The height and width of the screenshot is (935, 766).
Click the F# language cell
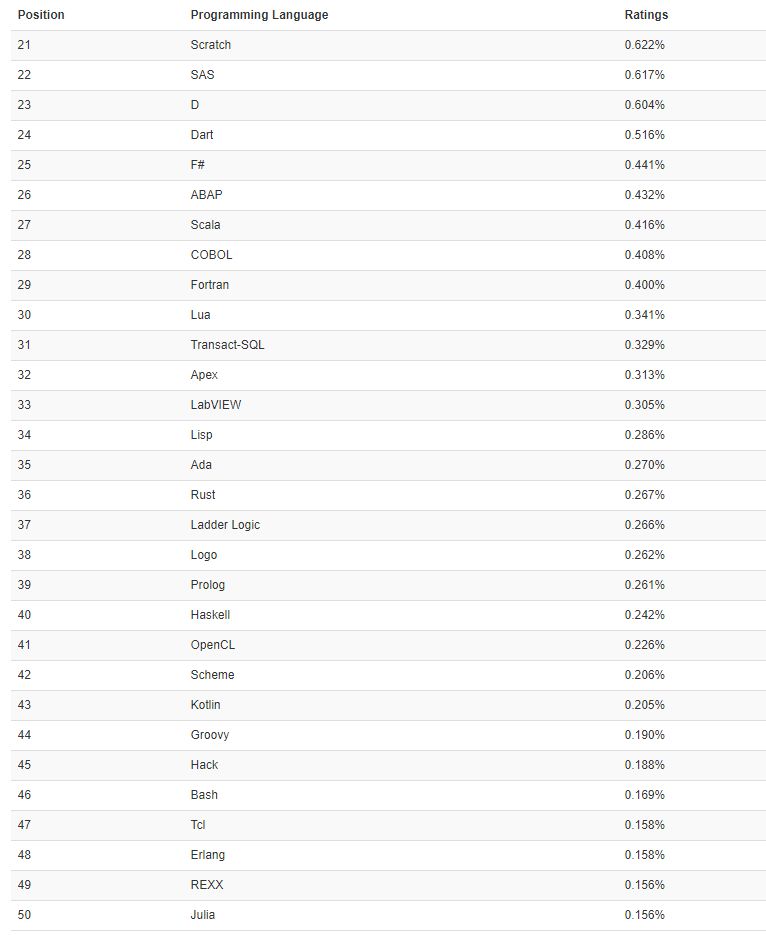click(x=197, y=165)
